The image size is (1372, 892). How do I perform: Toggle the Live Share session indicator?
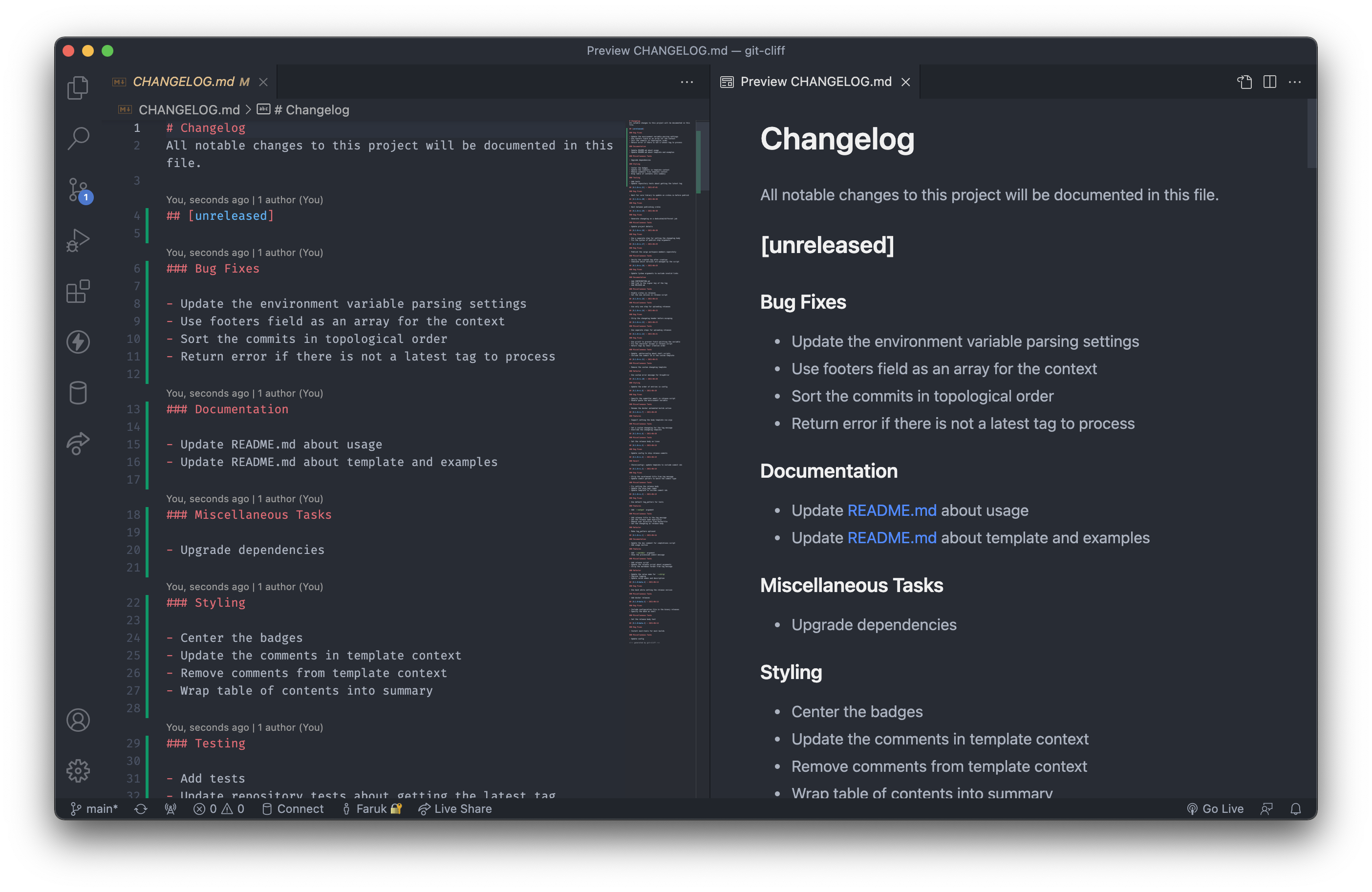(454, 808)
